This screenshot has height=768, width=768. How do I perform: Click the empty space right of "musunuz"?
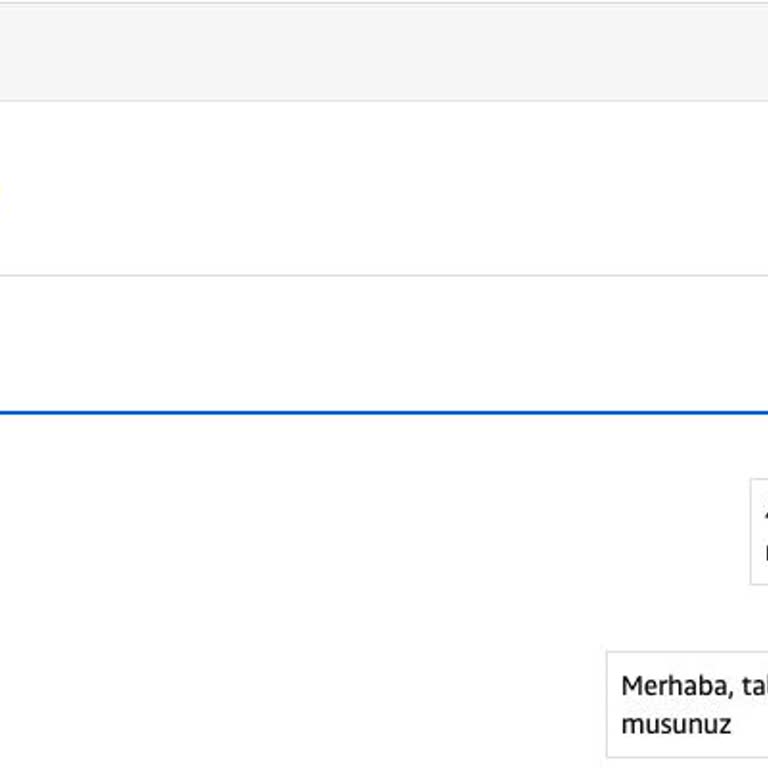coord(750,724)
